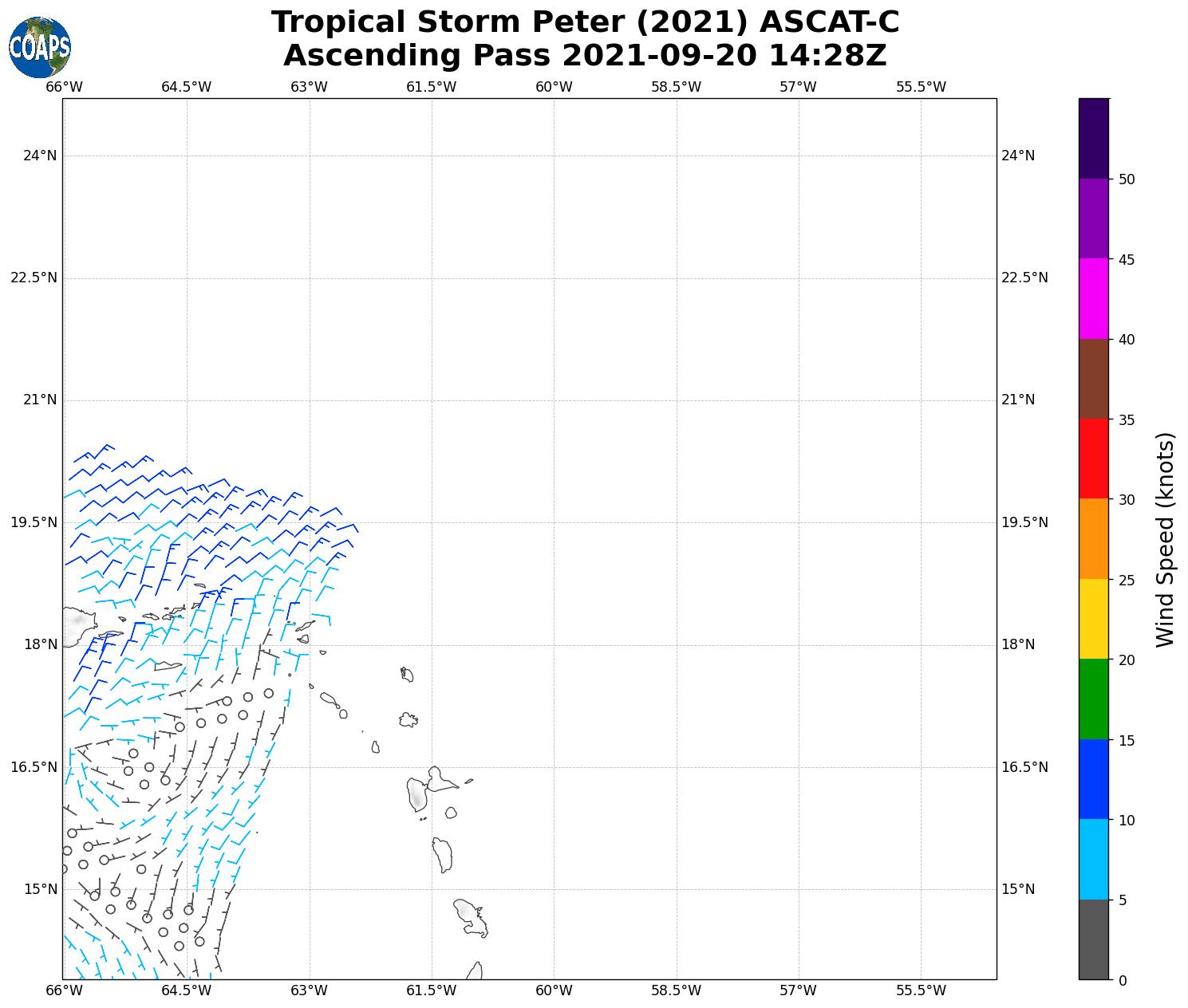This screenshot has width=1188, height=1008.
Task: Click the Dominica island outline
Action: (442, 855)
